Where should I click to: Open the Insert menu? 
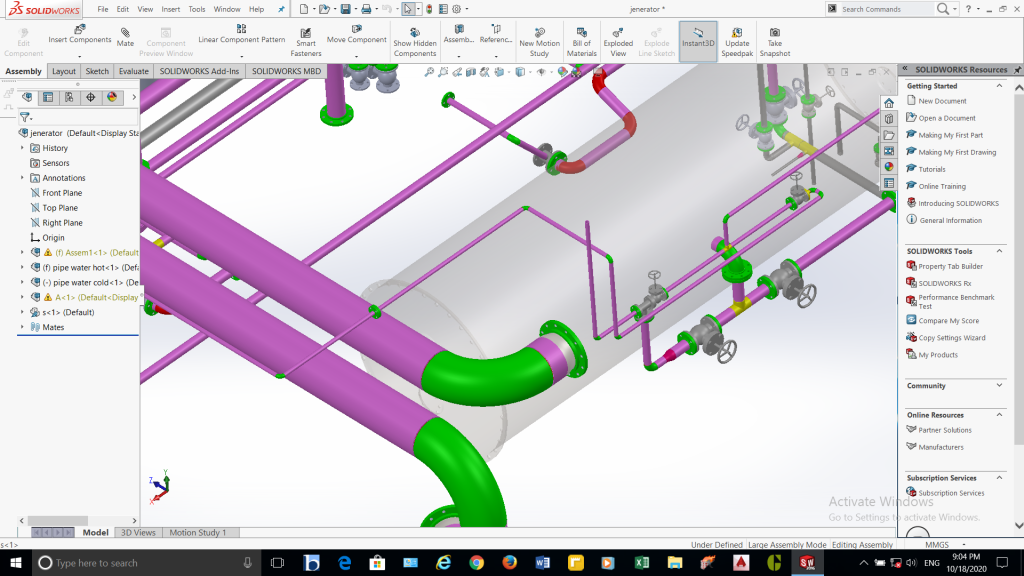pyautogui.click(x=171, y=9)
